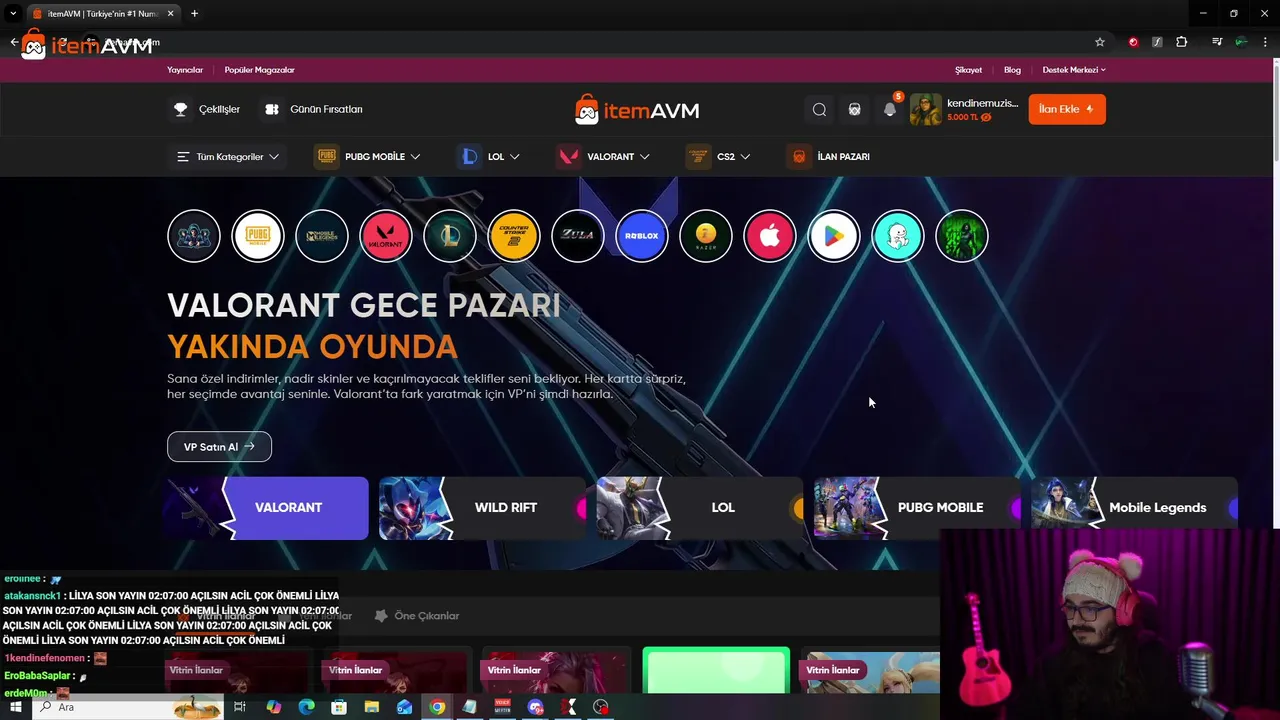Open Copilot from the taskbar
The image size is (1280, 720).
pyautogui.click(x=273, y=707)
